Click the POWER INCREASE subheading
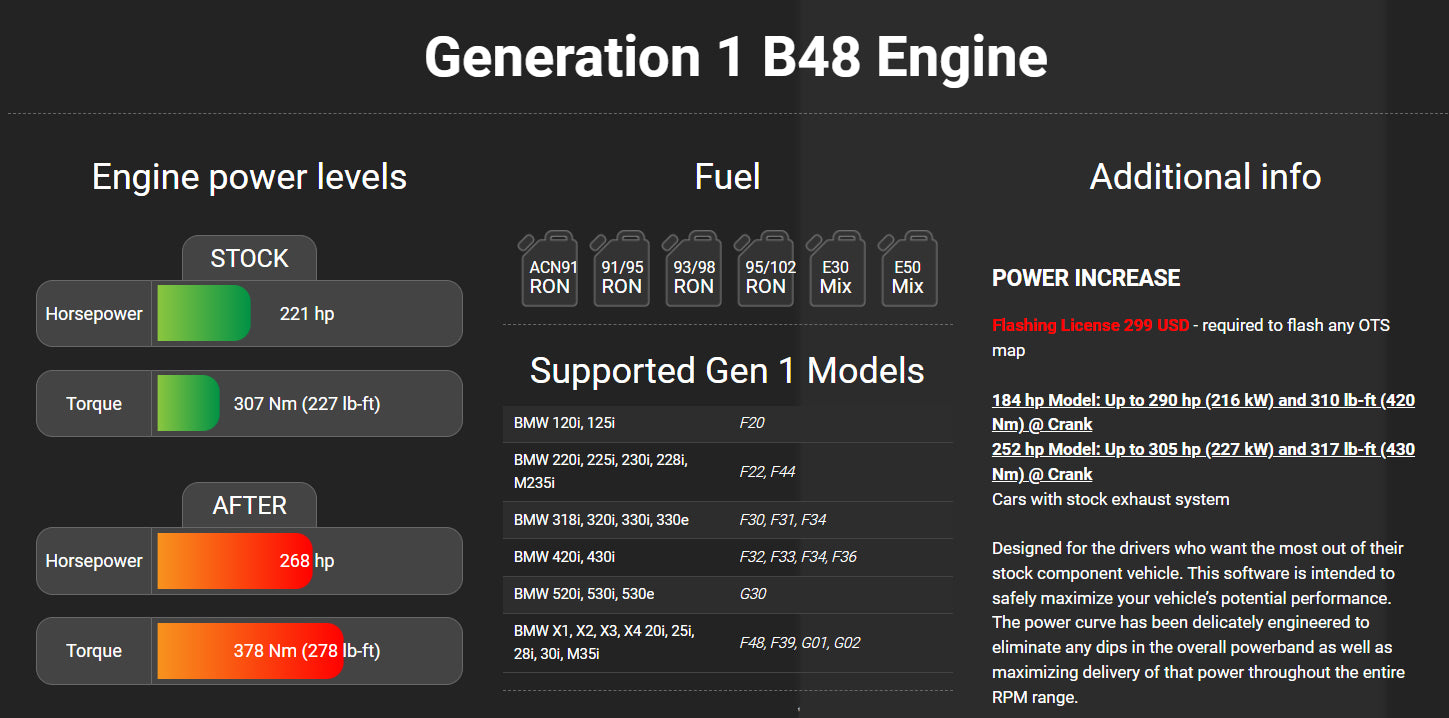 1086,278
